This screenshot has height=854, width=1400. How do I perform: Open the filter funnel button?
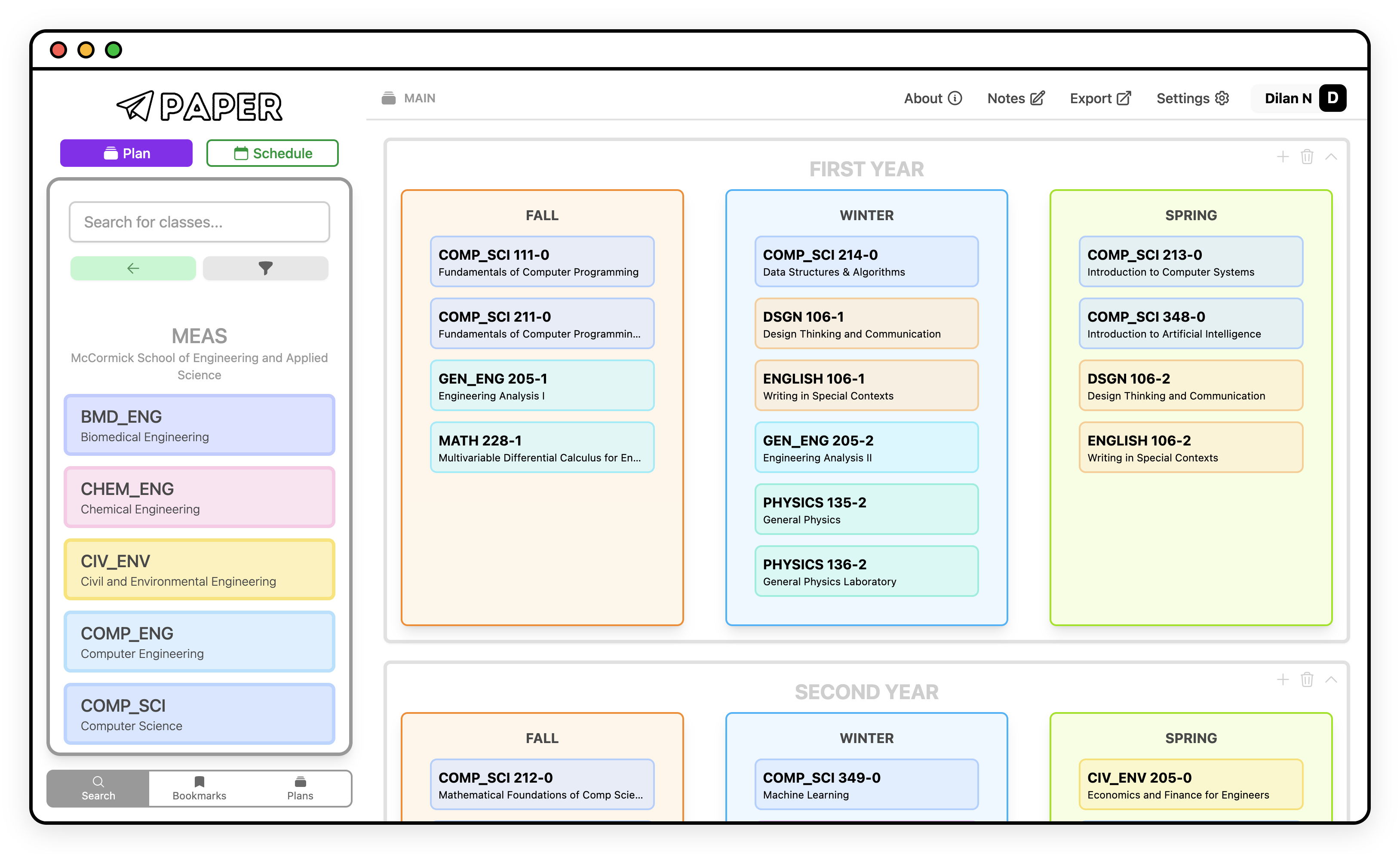tap(265, 268)
